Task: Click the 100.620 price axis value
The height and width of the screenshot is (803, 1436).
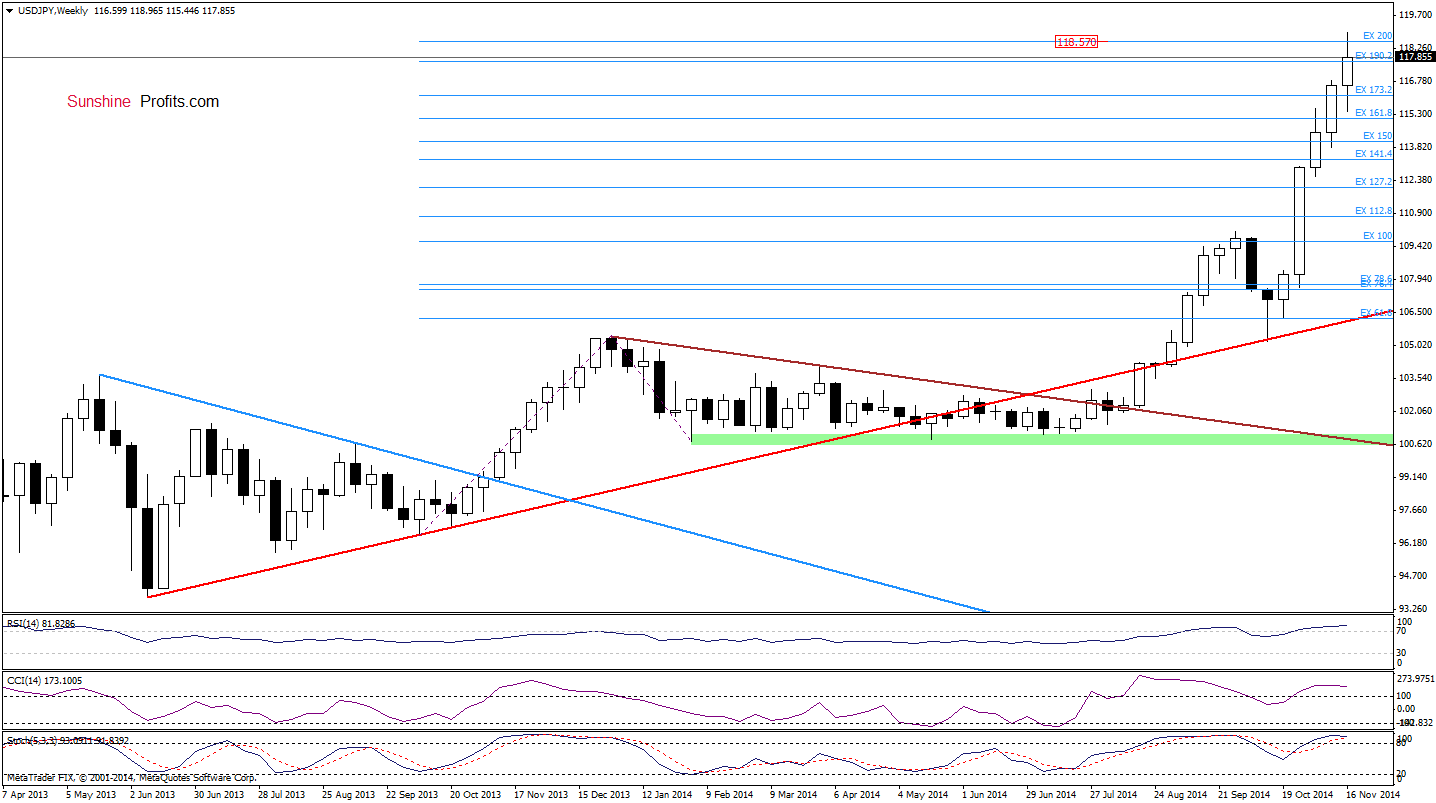Action: pyautogui.click(x=1416, y=444)
